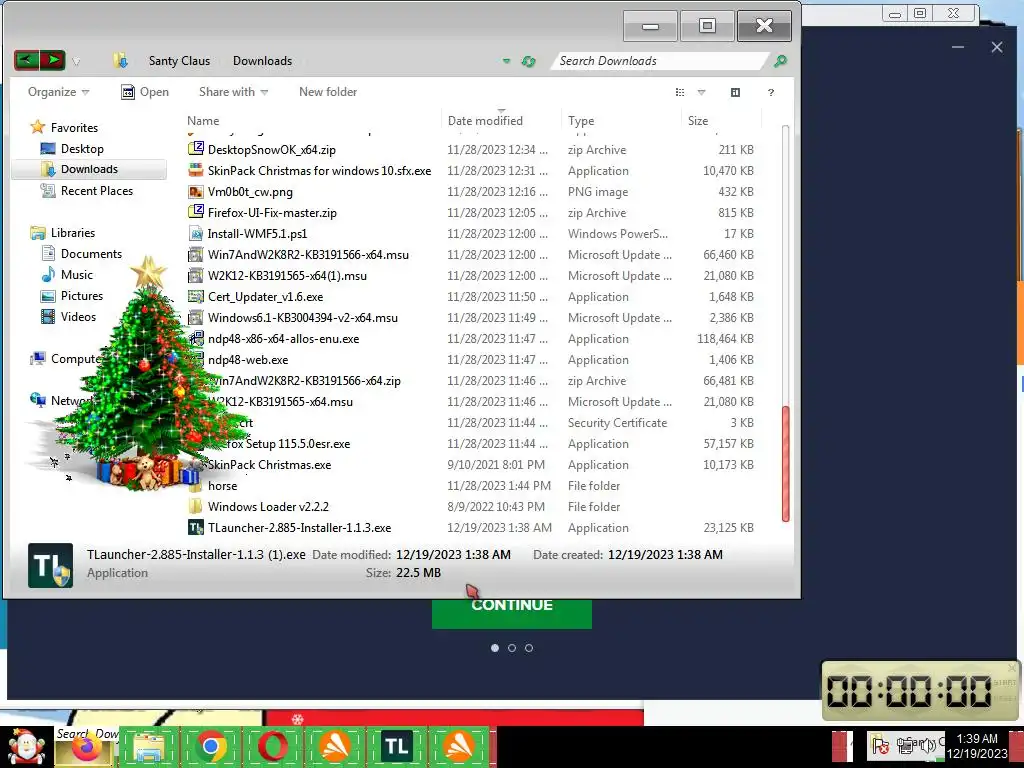Open help with the question mark icon
This screenshot has width=1024, height=768.
coord(771,92)
